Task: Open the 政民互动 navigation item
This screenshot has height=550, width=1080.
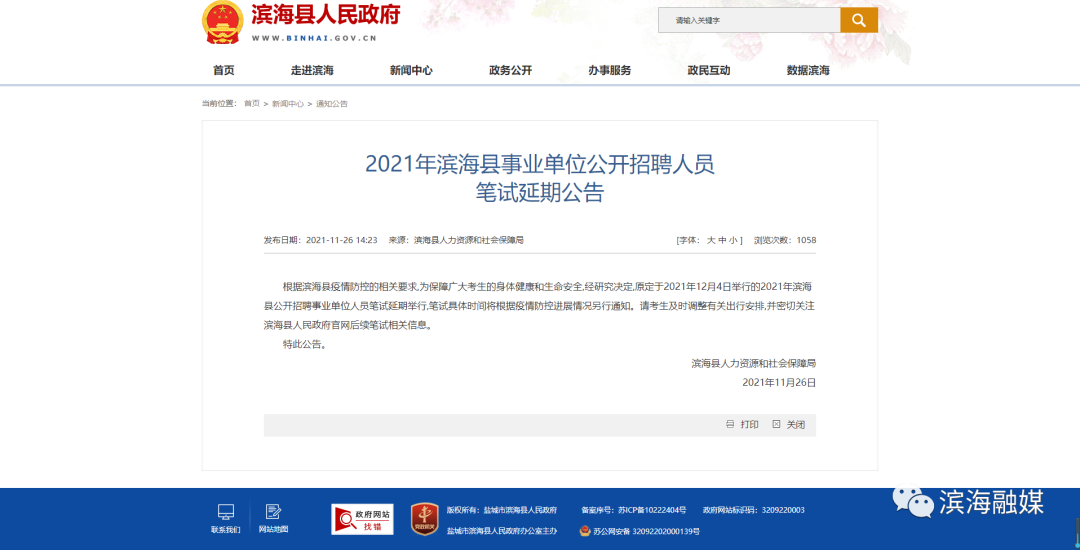Action: (709, 70)
